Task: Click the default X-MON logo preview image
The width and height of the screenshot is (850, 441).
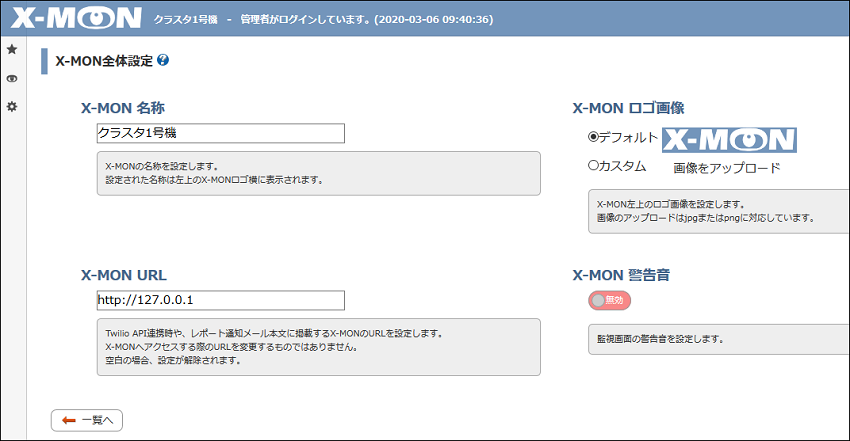Action: pyautogui.click(x=729, y=140)
